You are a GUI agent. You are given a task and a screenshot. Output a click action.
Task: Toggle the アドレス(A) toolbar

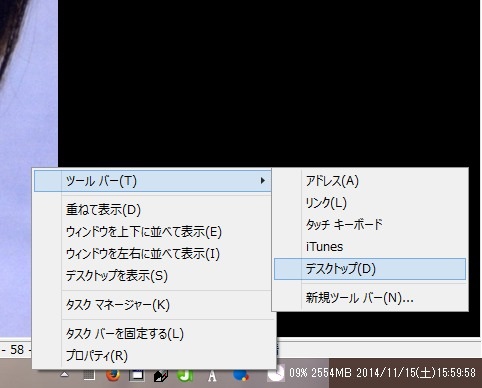370,181
